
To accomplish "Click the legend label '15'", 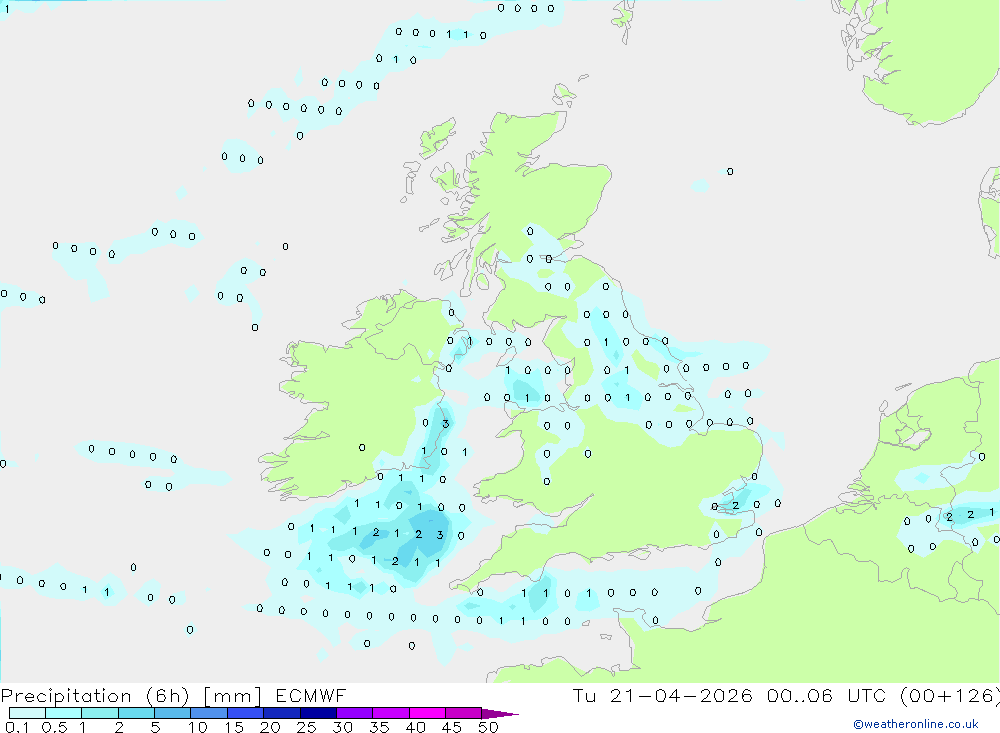I will (x=234, y=727).
